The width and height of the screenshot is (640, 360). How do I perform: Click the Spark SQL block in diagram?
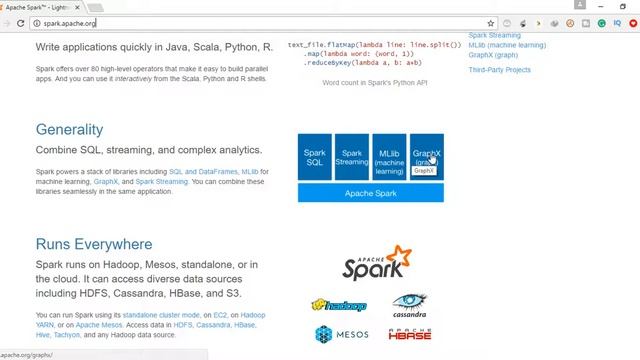click(x=315, y=157)
